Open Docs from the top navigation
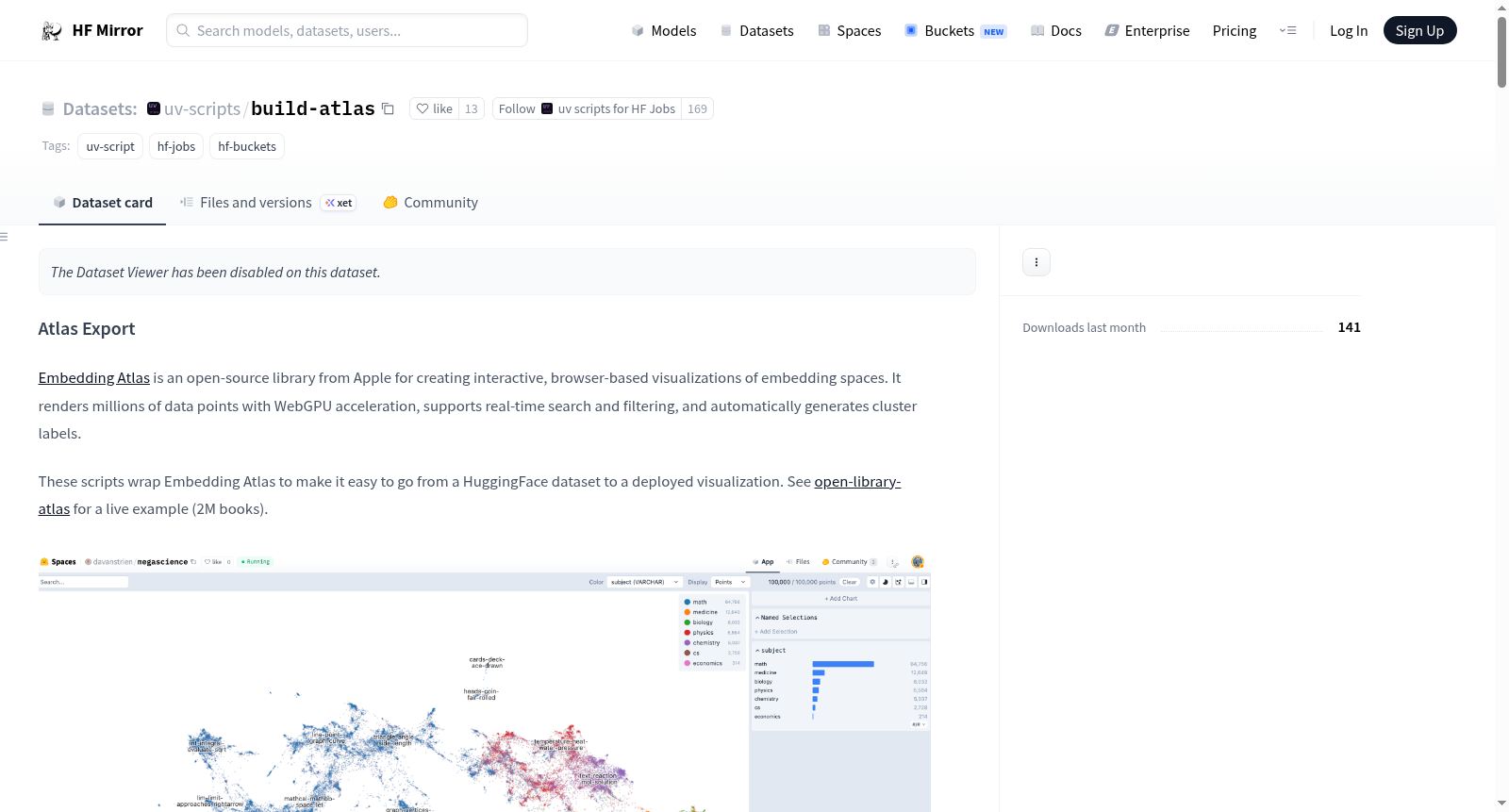Image resolution: width=1509 pixels, height=812 pixels. point(1056,31)
